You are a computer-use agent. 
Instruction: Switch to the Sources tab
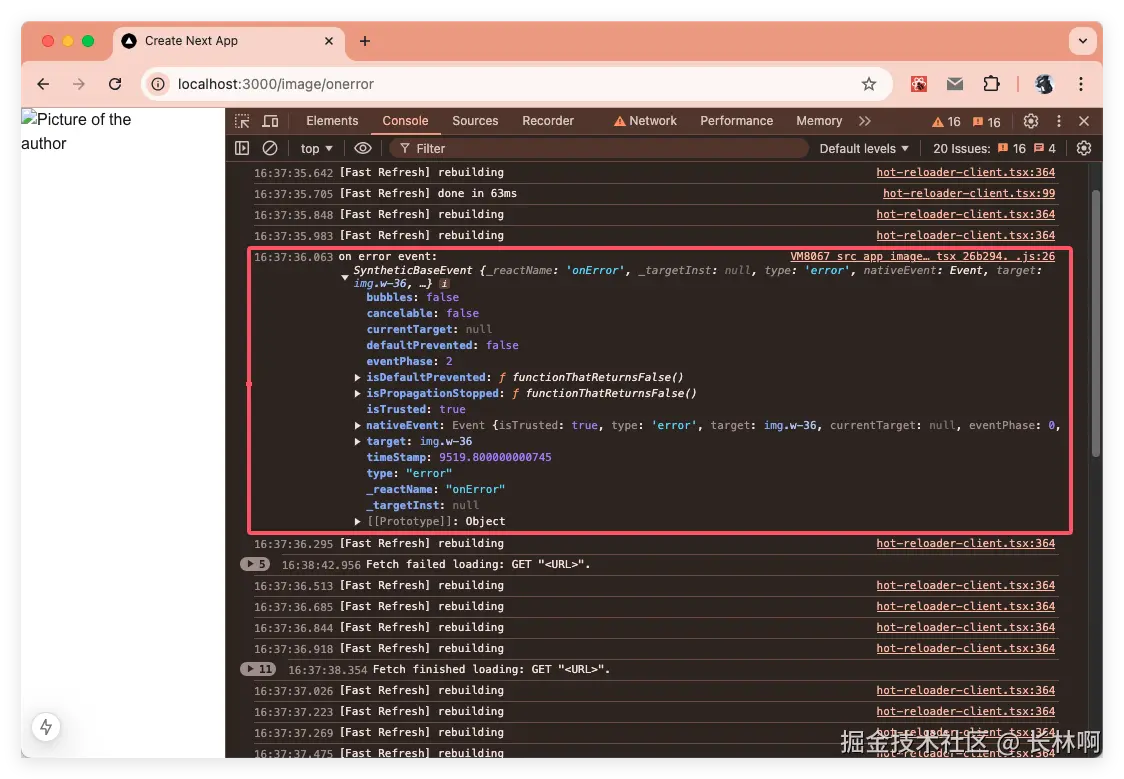click(x=475, y=121)
